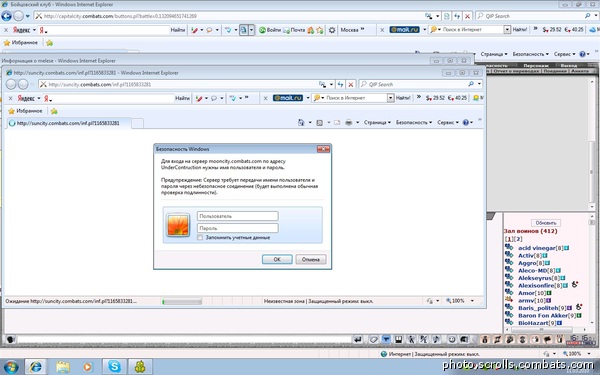Click the Home icon in the suncity toolbar
The image size is (600, 375).
tap(301, 122)
